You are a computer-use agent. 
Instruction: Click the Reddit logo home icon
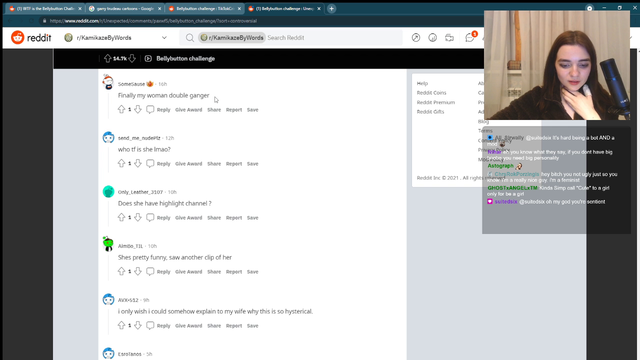click(x=18, y=38)
